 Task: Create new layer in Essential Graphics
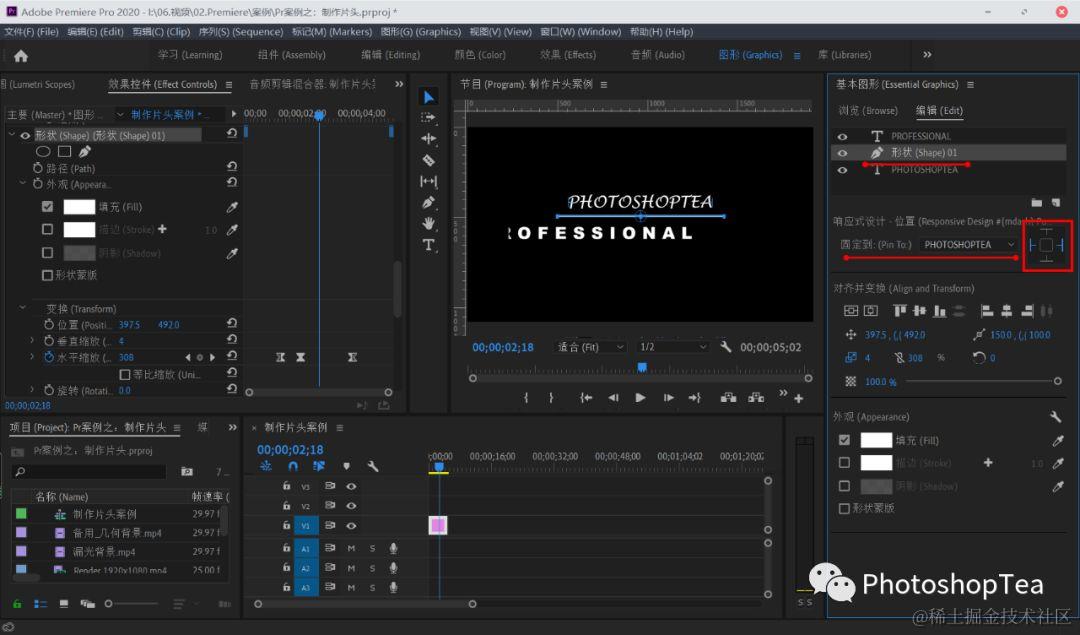point(1056,202)
